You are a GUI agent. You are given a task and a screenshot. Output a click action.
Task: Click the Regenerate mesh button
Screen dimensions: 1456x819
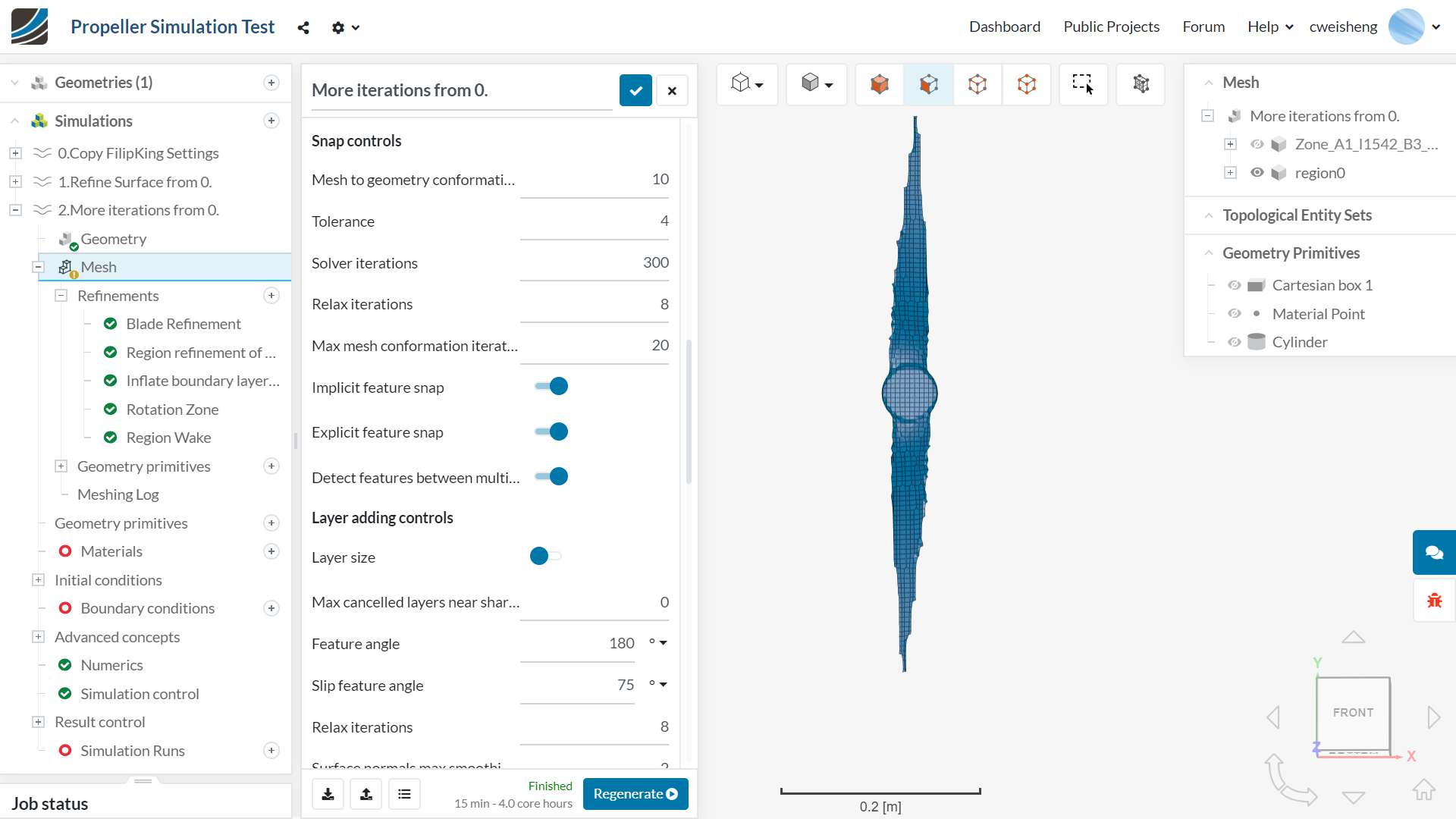point(635,794)
